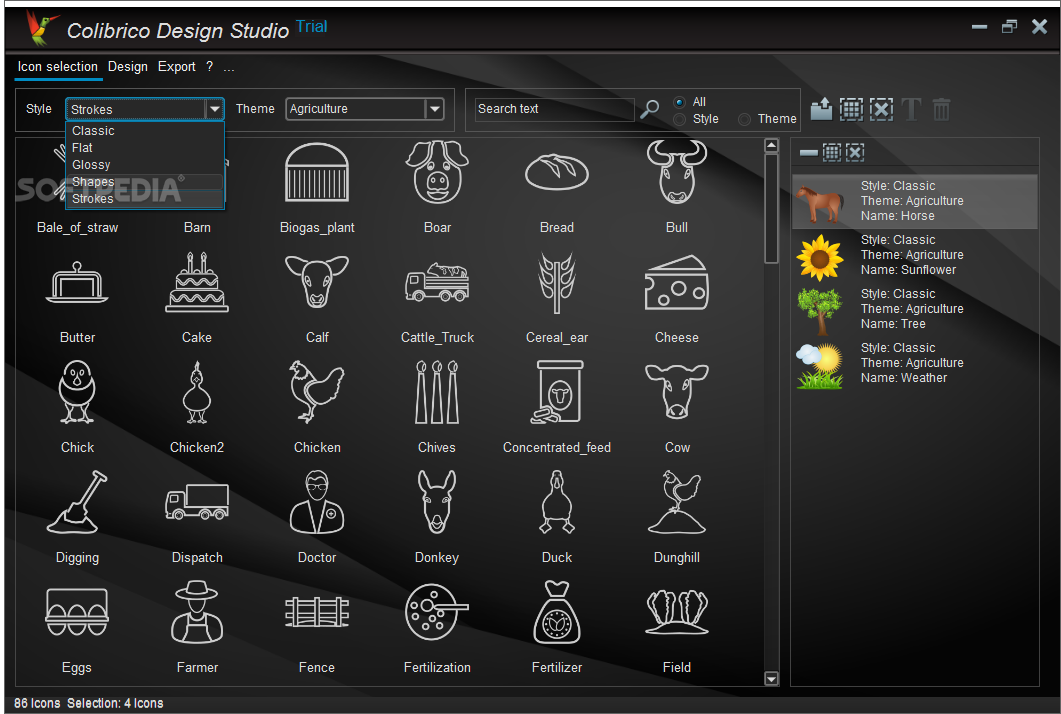Select the Sunflower entry in selection list
Image resolution: width=1061 pixels, height=714 pixels.
click(x=915, y=255)
